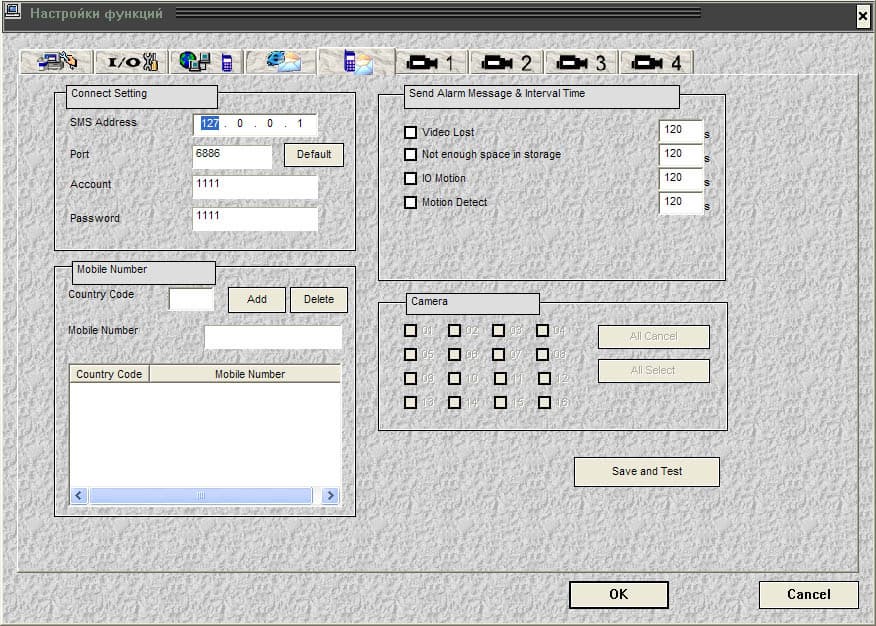Tick camera 12 checkbox
Image resolution: width=876 pixels, height=626 pixels.
(x=544, y=379)
